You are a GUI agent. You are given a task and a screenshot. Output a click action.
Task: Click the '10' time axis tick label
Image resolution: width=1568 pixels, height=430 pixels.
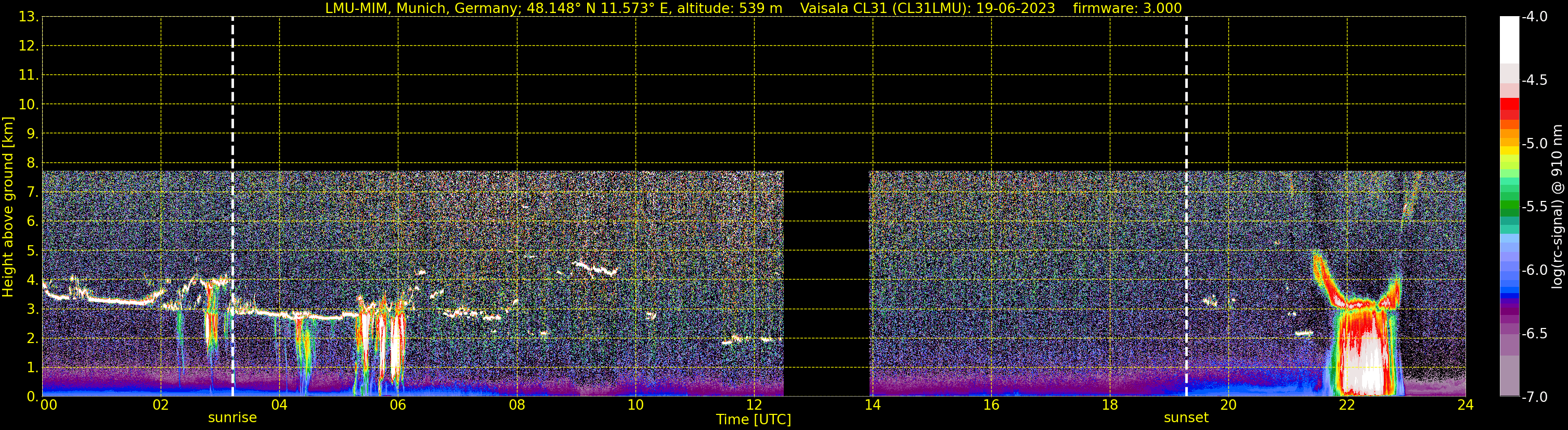[636, 405]
